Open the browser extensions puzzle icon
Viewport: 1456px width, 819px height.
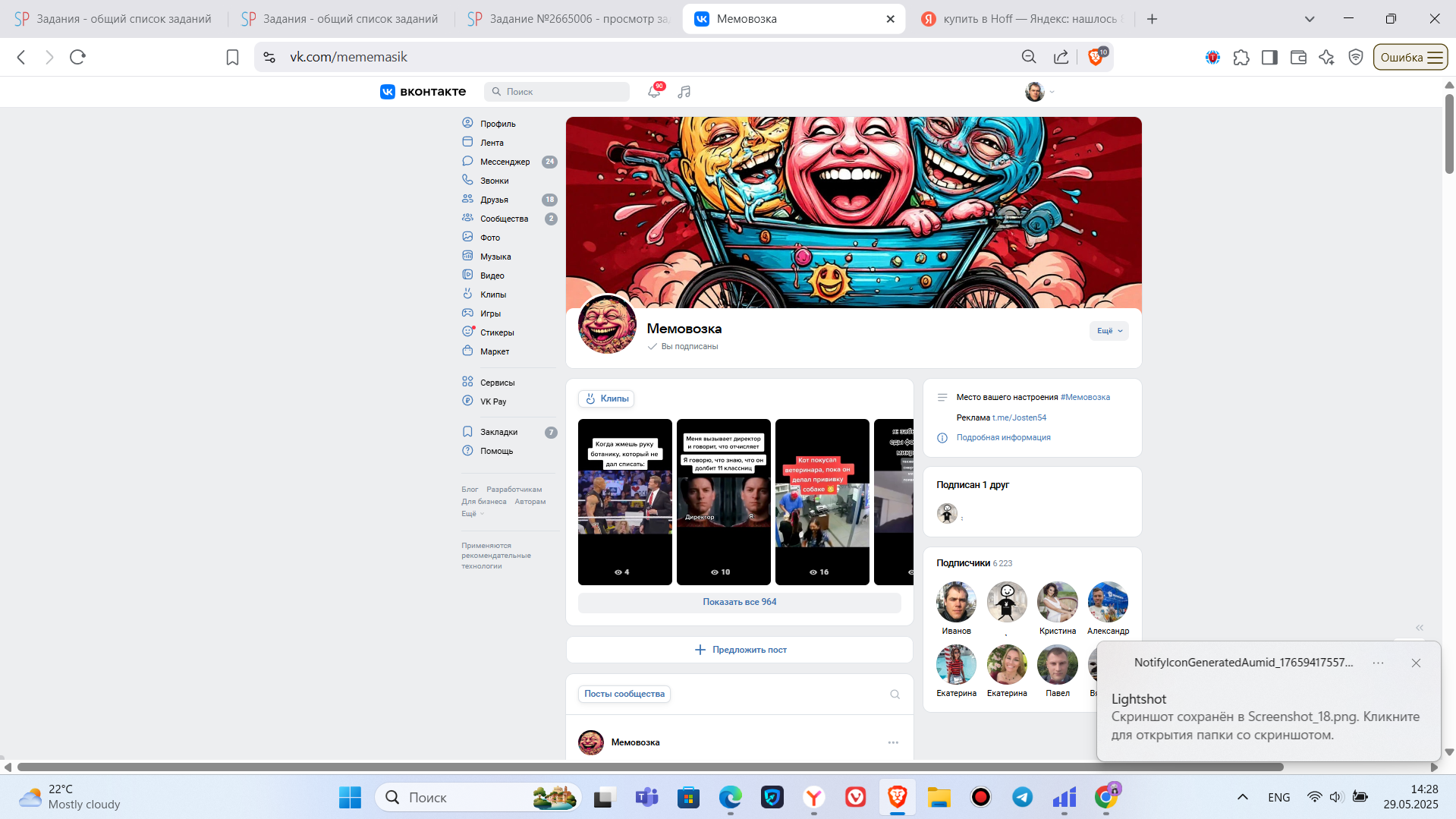coord(1241,58)
